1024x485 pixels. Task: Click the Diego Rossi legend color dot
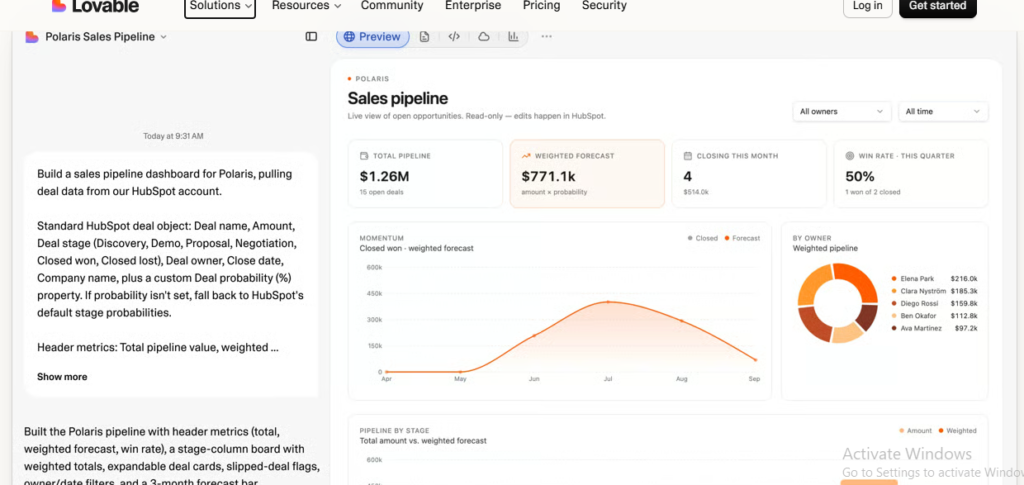pos(893,304)
